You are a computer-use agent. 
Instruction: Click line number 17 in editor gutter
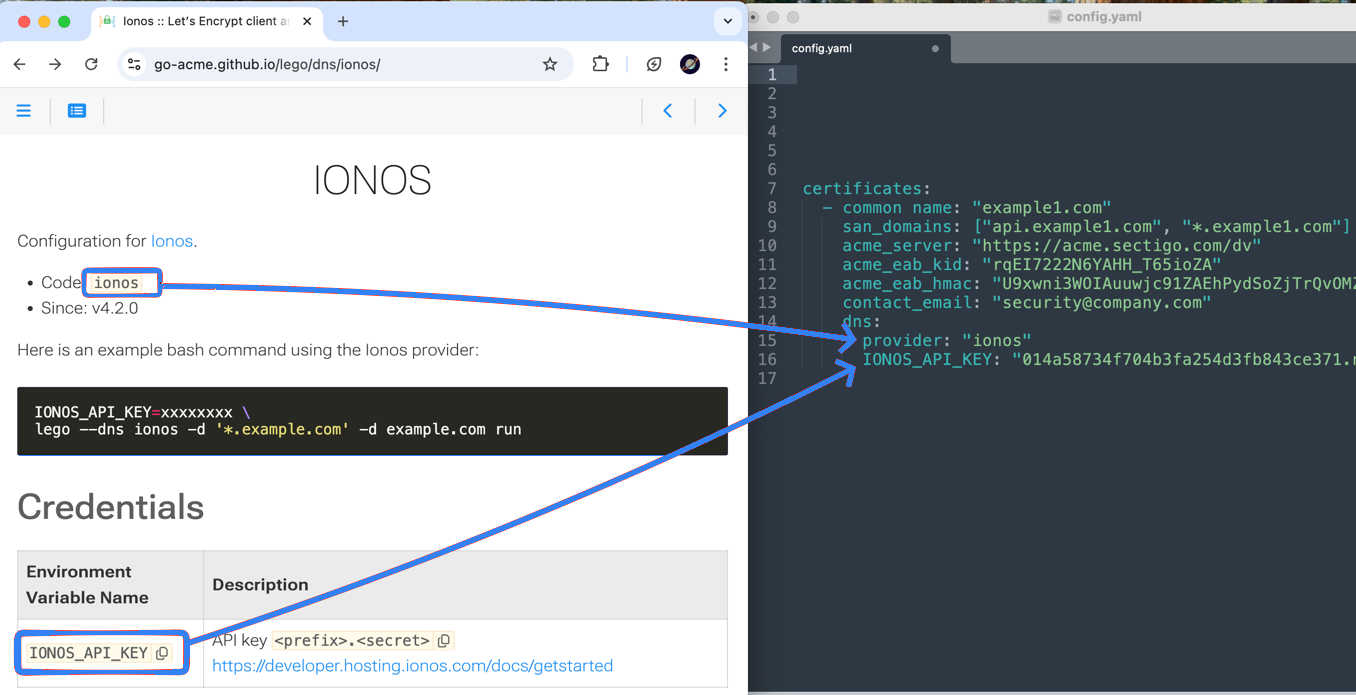[767, 378]
